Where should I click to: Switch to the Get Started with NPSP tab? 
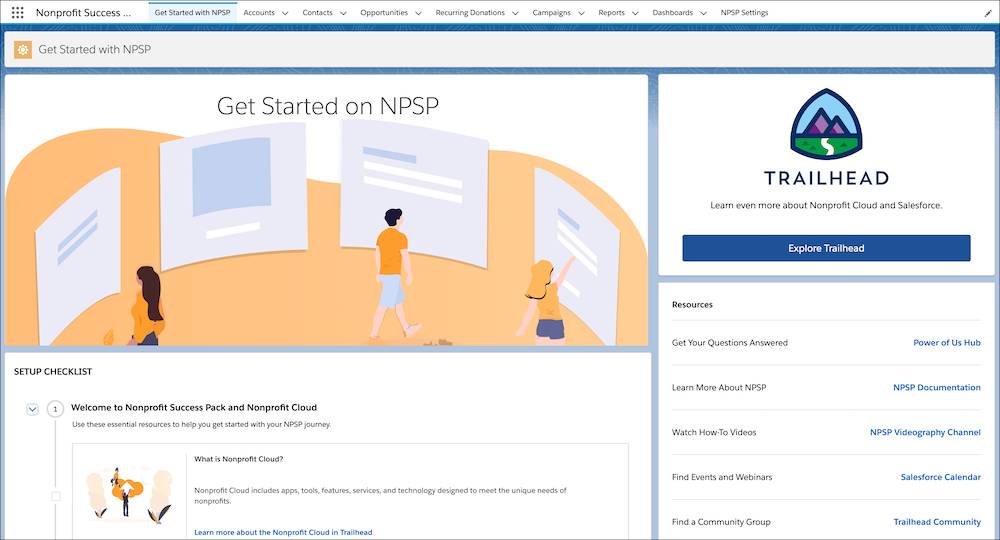tap(193, 12)
